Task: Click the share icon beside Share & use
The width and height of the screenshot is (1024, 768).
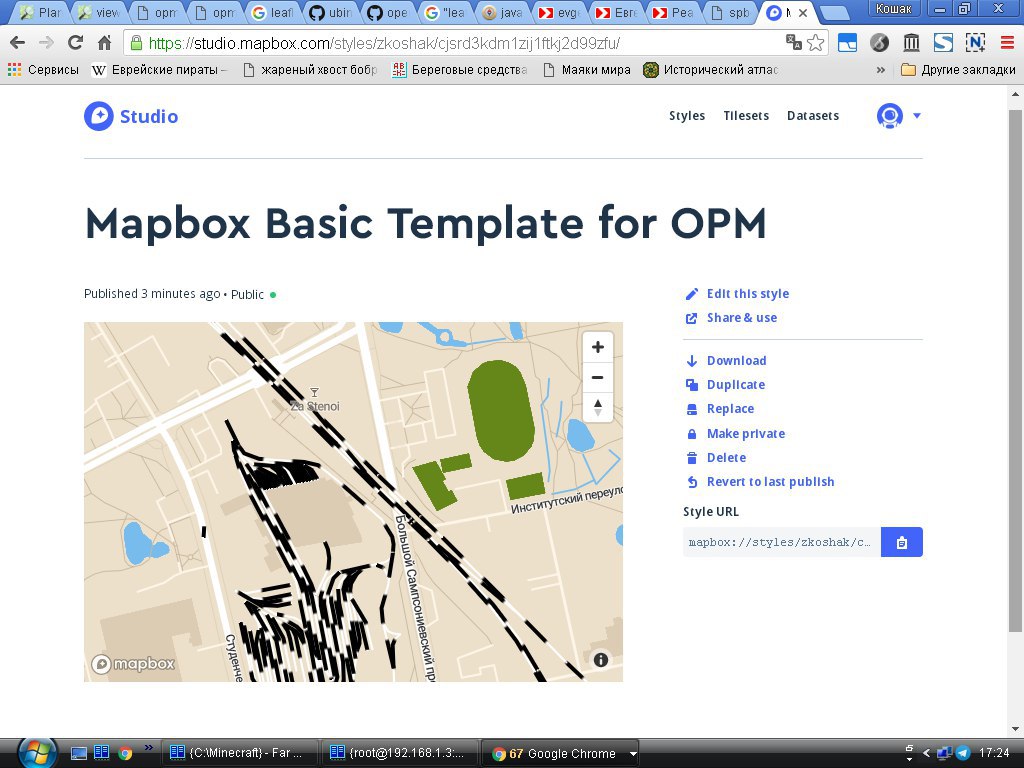Action: point(692,318)
